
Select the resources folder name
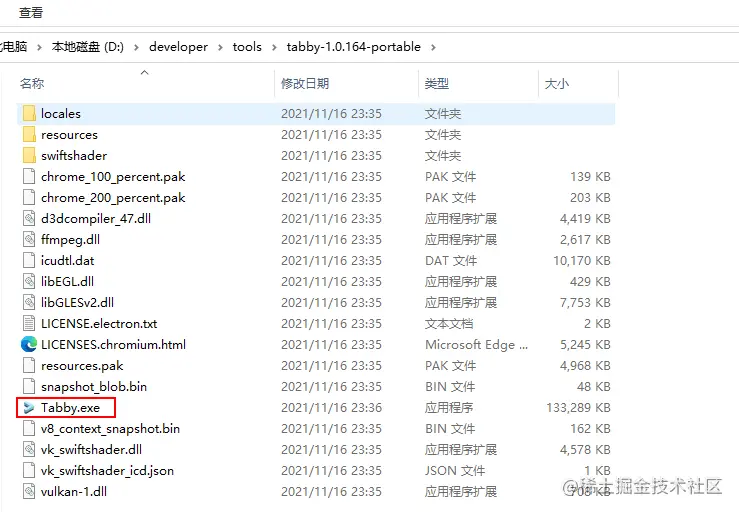click(69, 135)
